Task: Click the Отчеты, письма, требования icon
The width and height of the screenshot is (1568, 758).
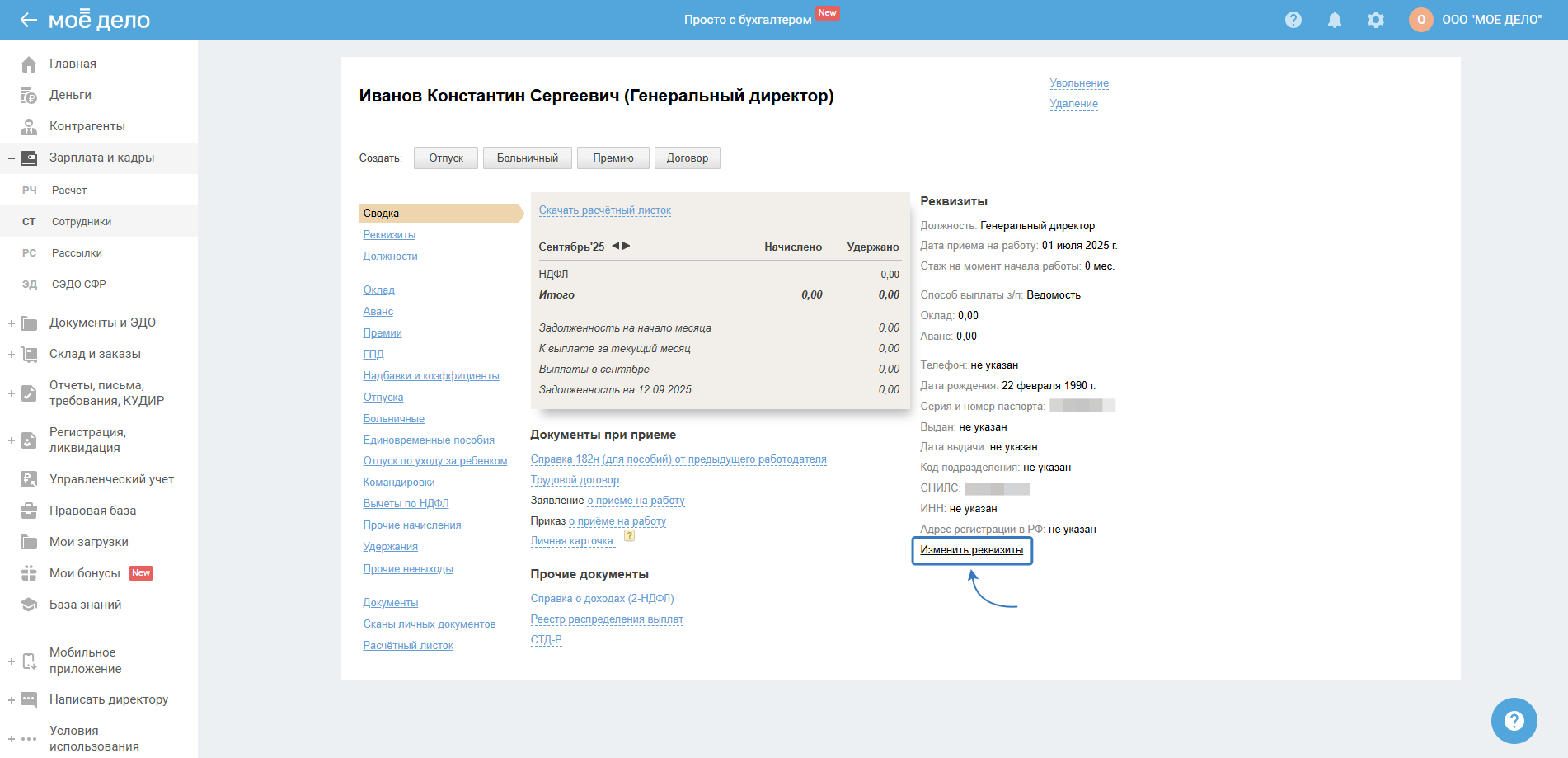Action: click(x=29, y=393)
